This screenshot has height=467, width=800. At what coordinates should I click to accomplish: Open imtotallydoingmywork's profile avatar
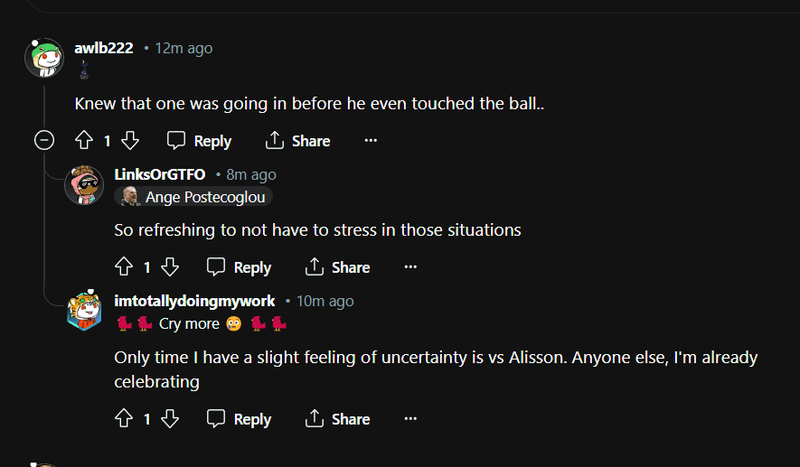(x=84, y=310)
